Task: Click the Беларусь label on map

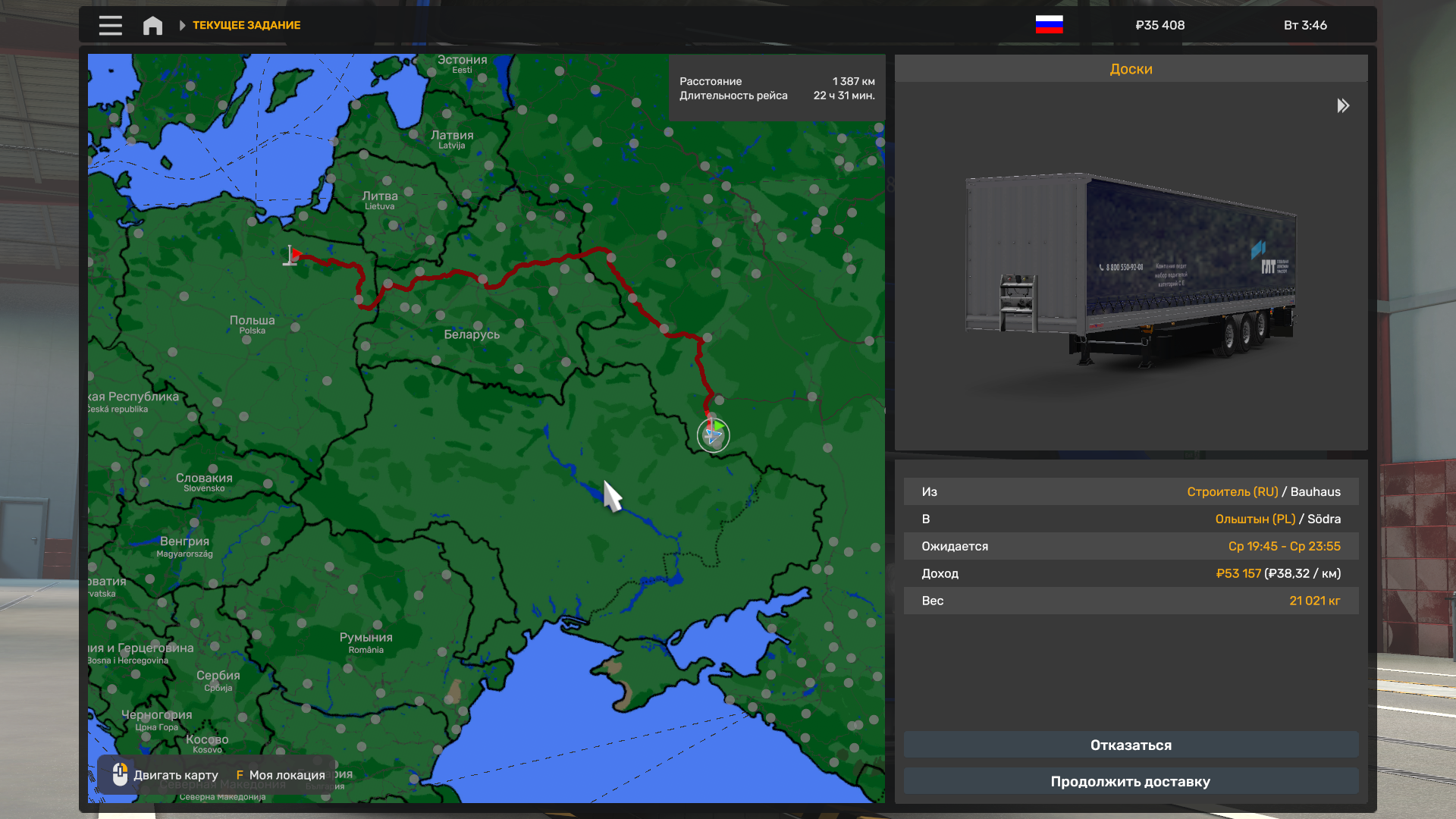Action: [x=472, y=334]
